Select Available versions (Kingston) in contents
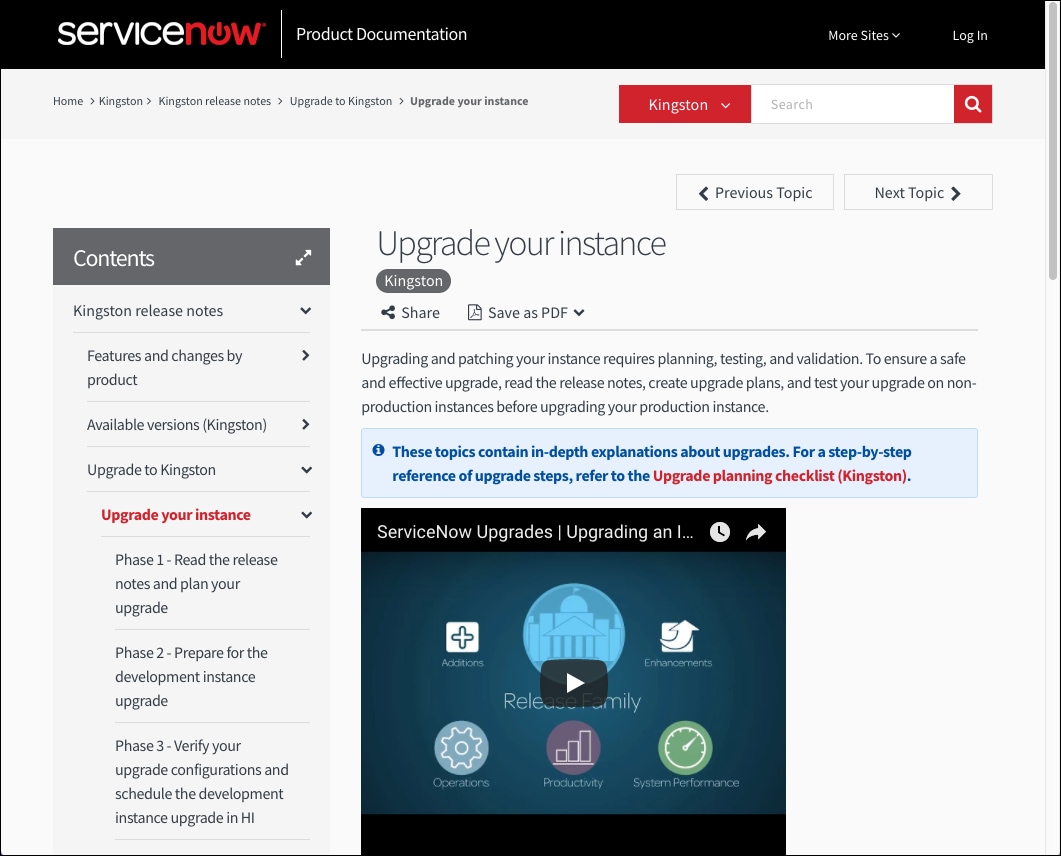Image resolution: width=1061 pixels, height=856 pixels. (x=177, y=424)
